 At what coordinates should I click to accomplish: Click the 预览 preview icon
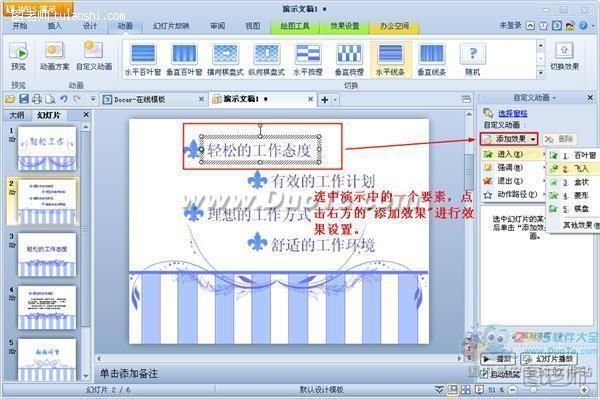click(18, 56)
